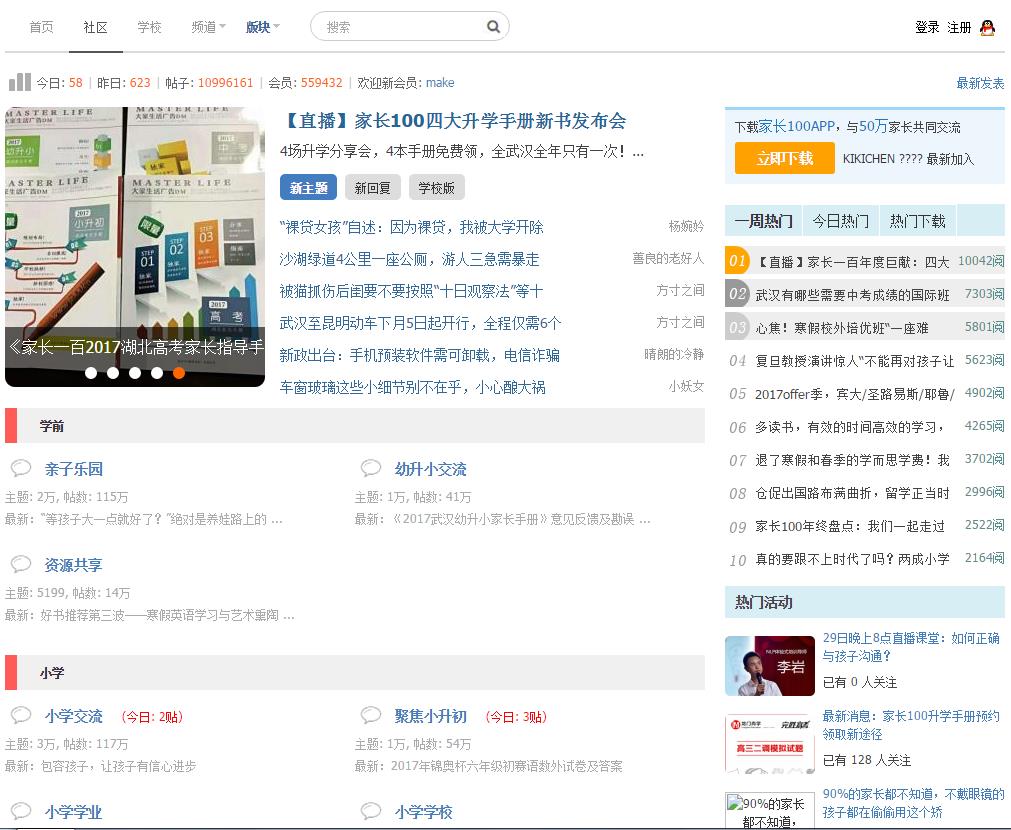Open new member make's profile link
This screenshot has width=1011, height=830.
tap(440, 83)
